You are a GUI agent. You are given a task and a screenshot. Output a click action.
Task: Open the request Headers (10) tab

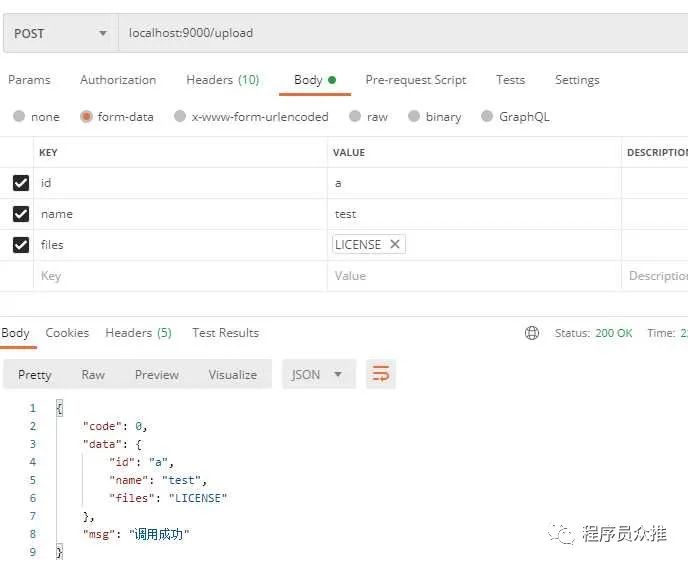click(222, 80)
